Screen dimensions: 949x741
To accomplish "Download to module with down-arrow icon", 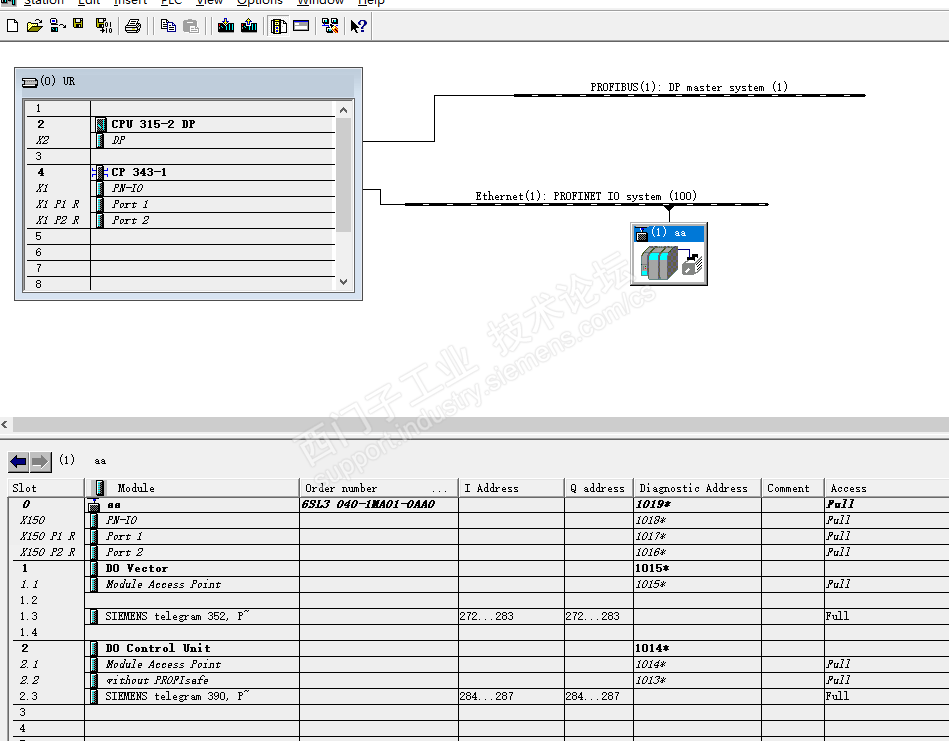I will [226, 26].
